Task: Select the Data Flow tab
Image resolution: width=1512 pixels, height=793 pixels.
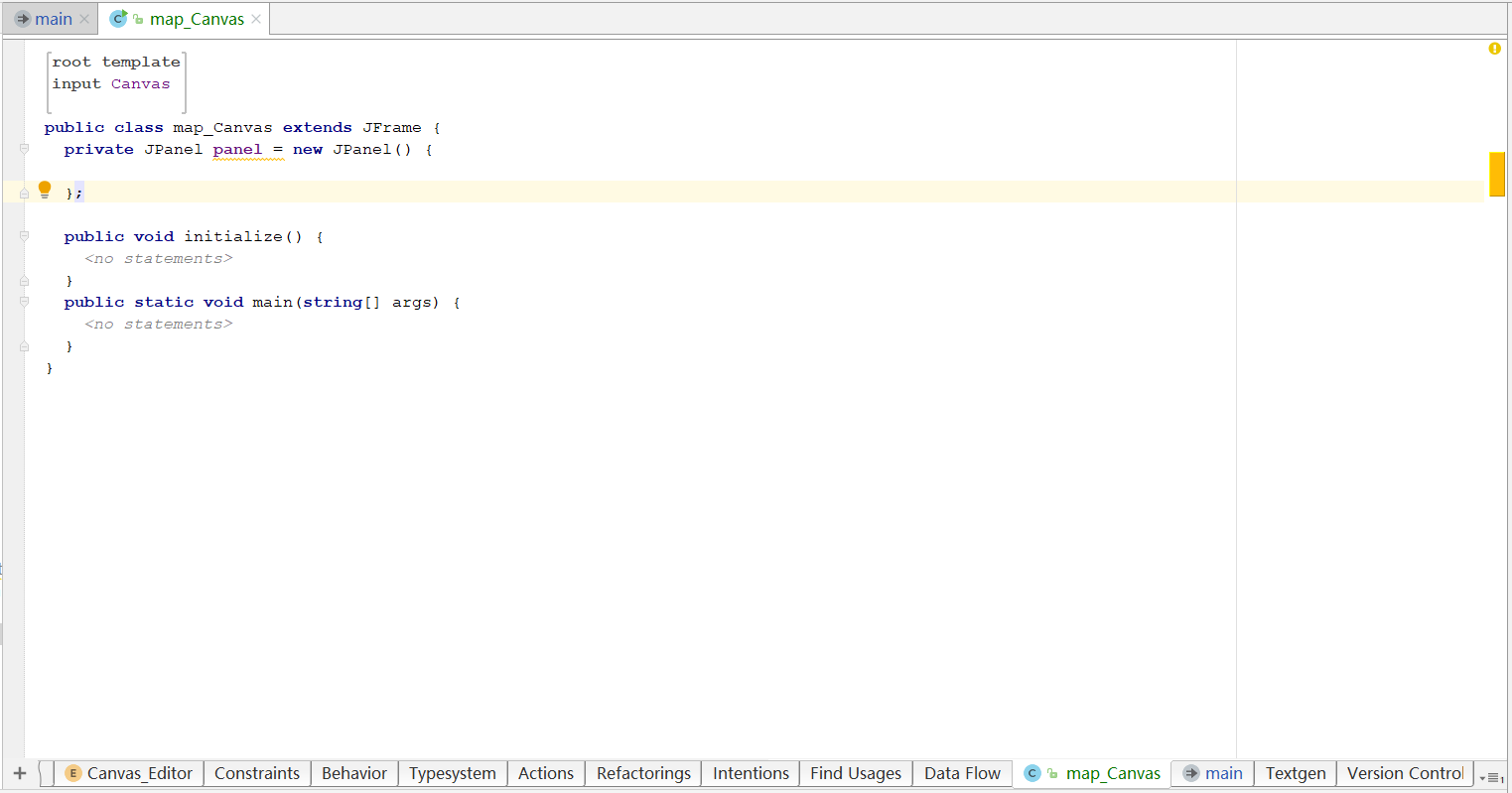Action: [x=961, y=773]
